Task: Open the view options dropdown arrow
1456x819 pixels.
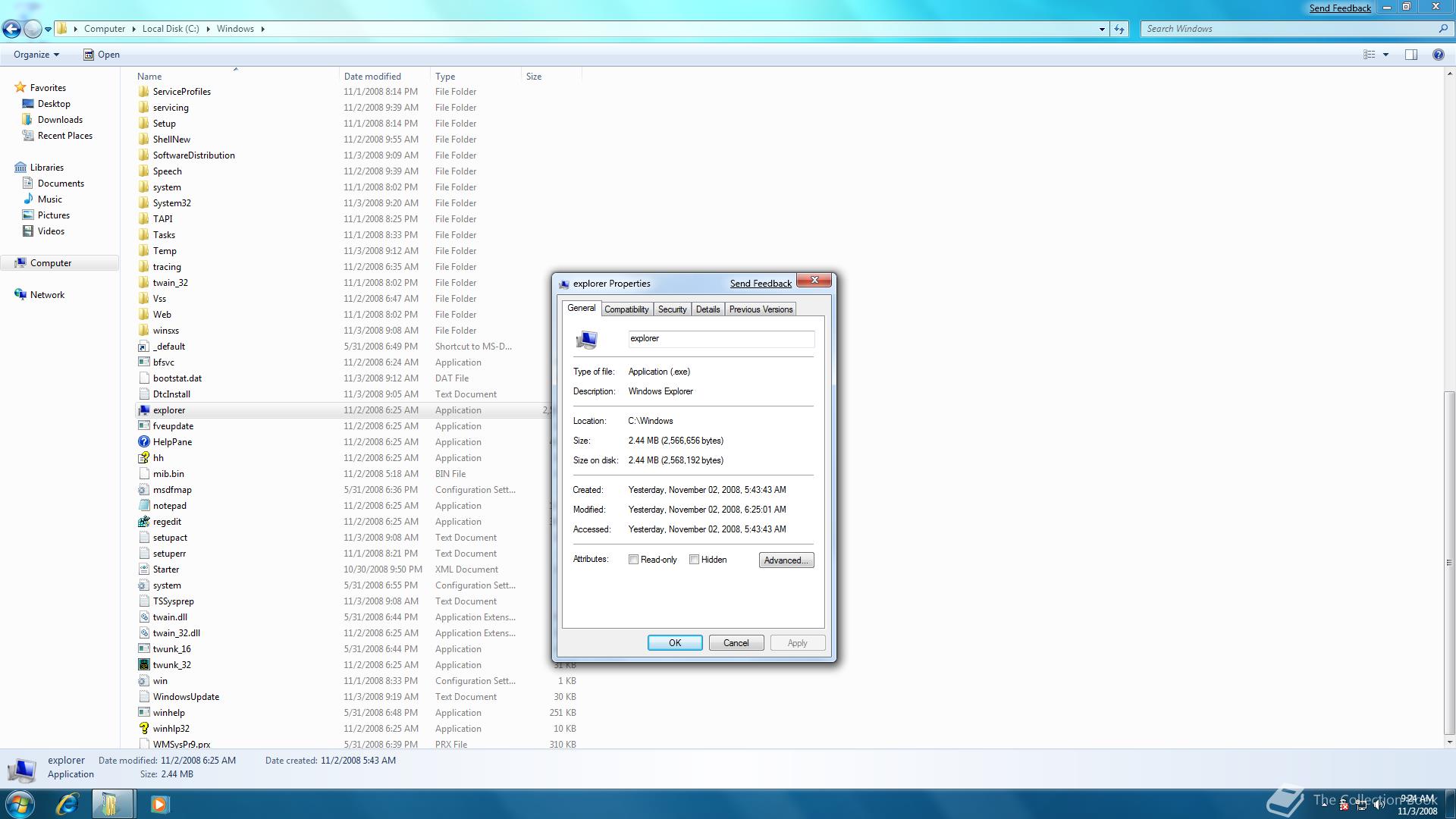Action: pos(1385,55)
